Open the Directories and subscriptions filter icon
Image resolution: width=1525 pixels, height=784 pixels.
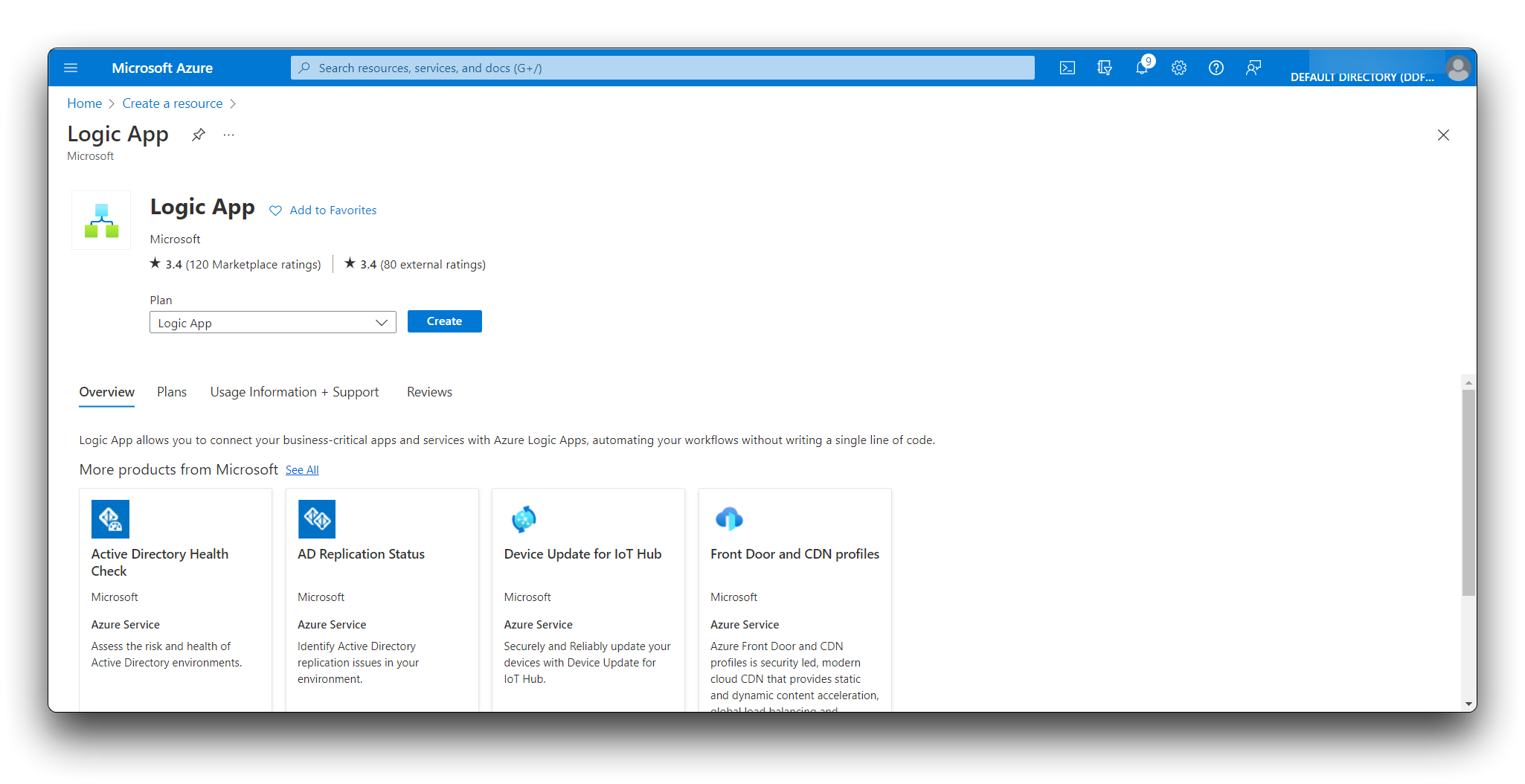click(x=1105, y=68)
